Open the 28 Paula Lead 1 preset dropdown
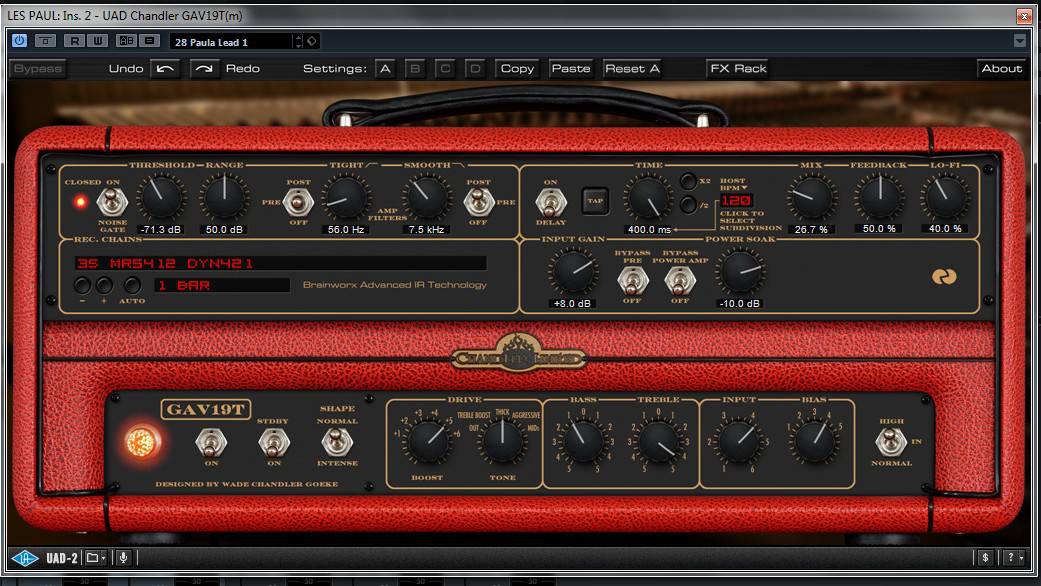The image size is (1041, 586). click(233, 41)
